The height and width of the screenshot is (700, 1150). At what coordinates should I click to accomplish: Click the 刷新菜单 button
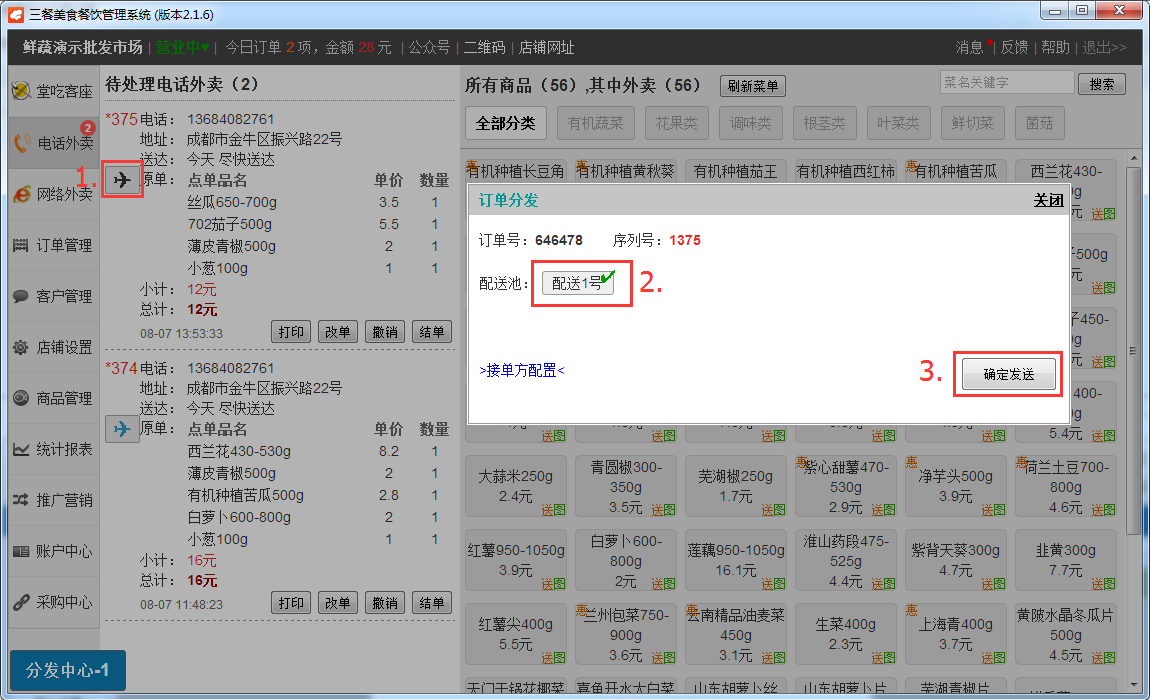coord(753,86)
